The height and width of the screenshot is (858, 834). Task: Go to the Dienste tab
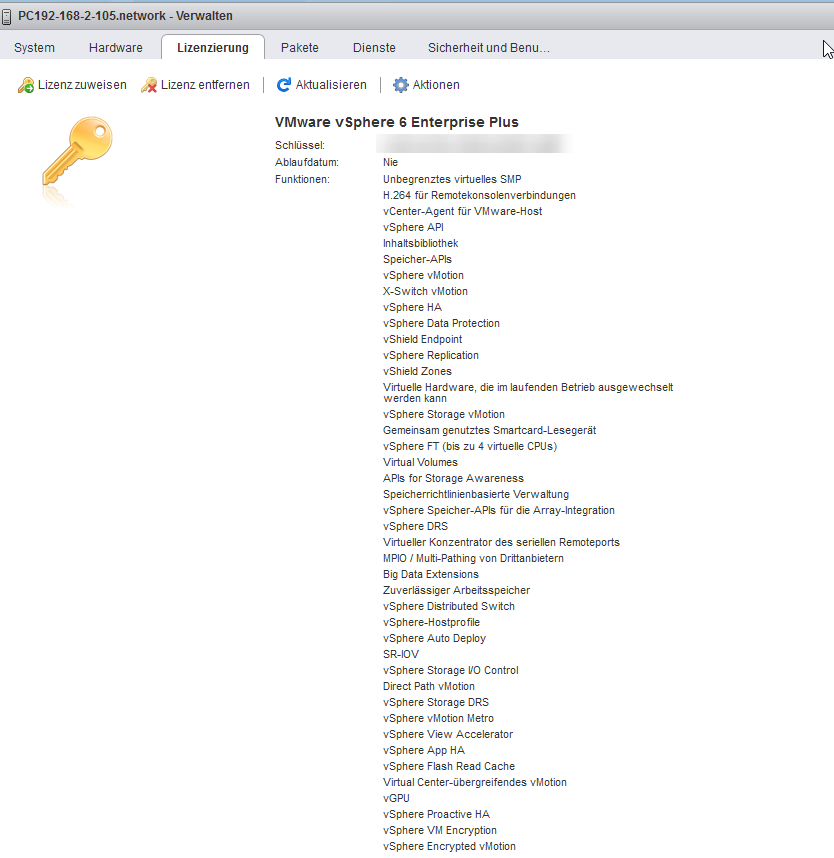374,48
